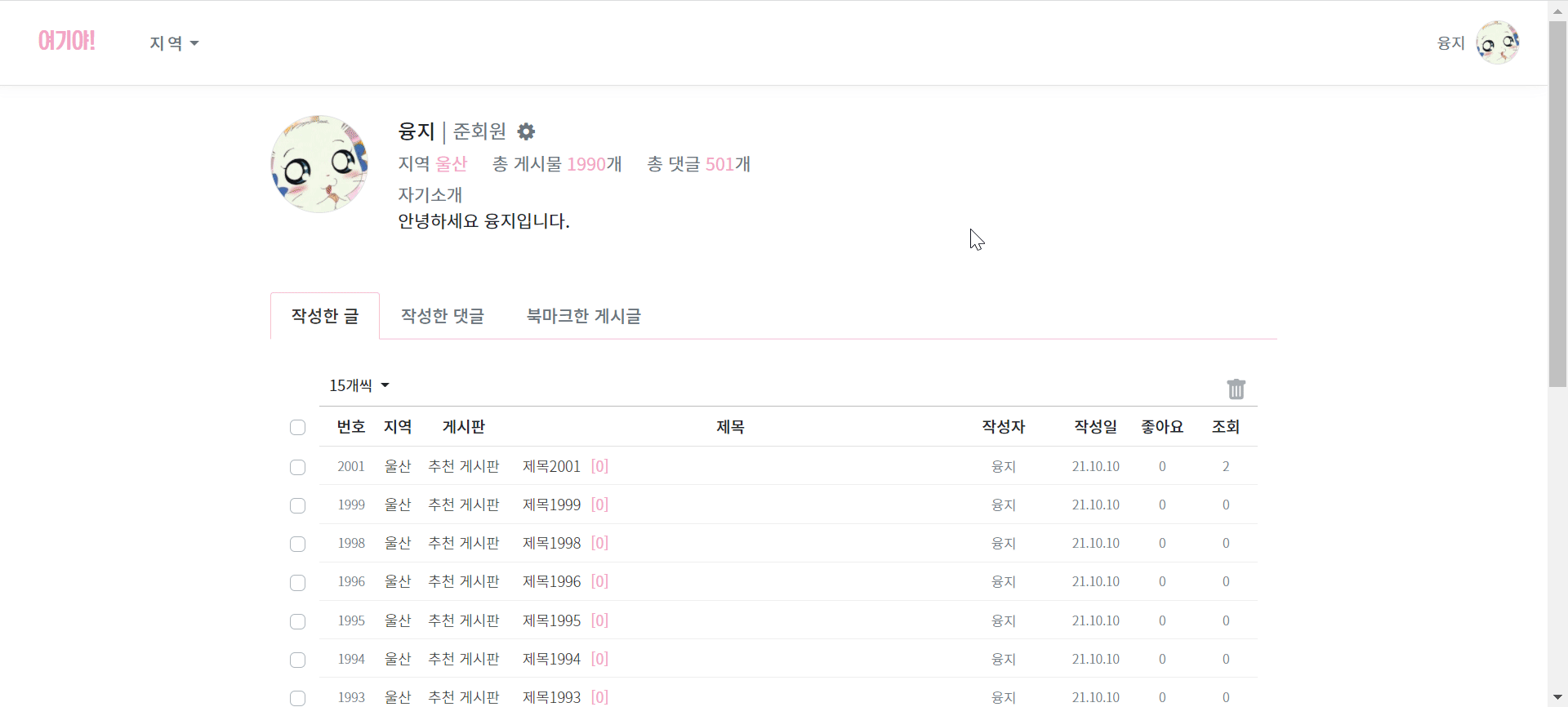The width and height of the screenshot is (1568, 707).
Task: Check the box for post 1995
Action: point(297,621)
